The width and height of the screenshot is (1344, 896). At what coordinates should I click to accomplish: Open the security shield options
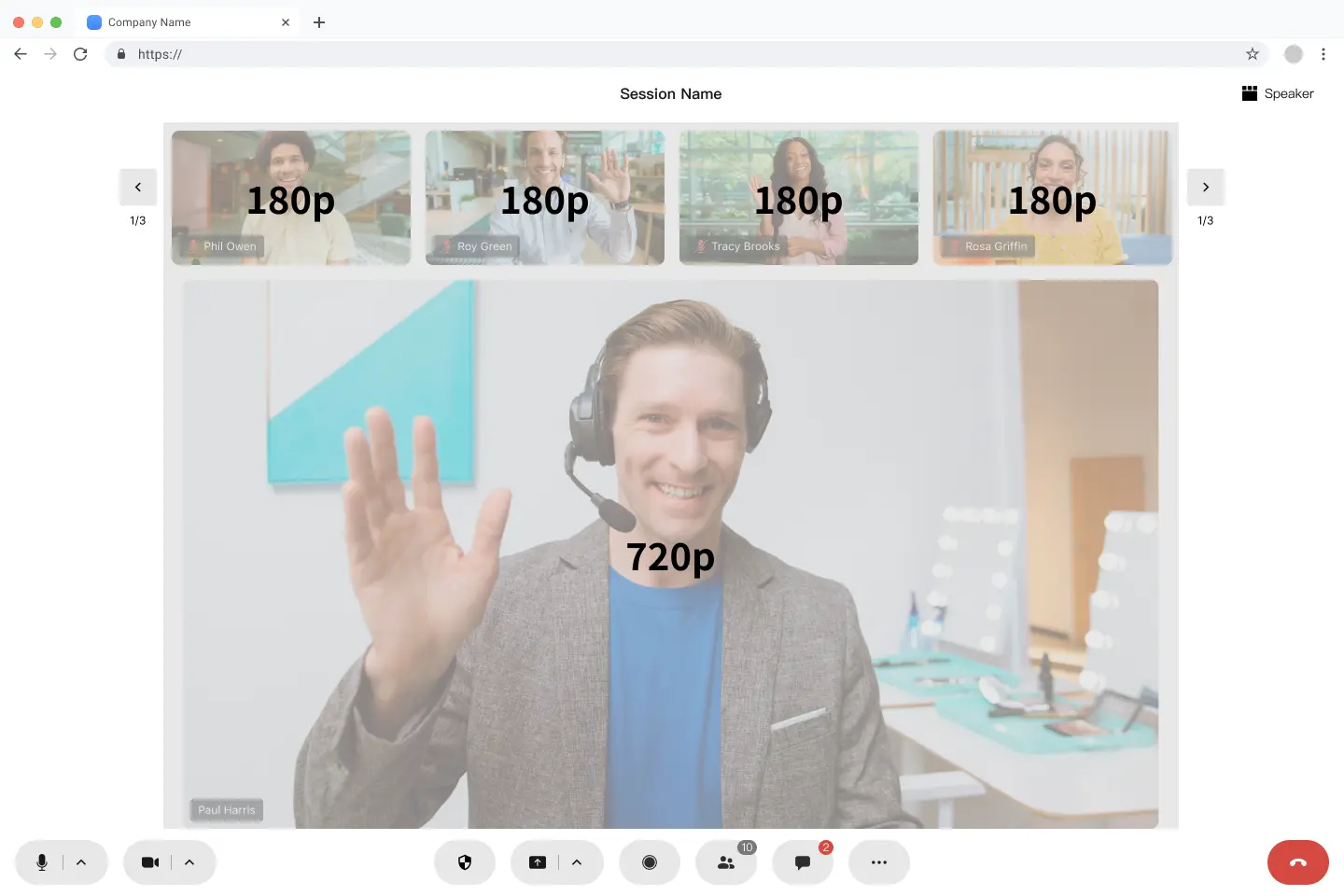point(465,861)
